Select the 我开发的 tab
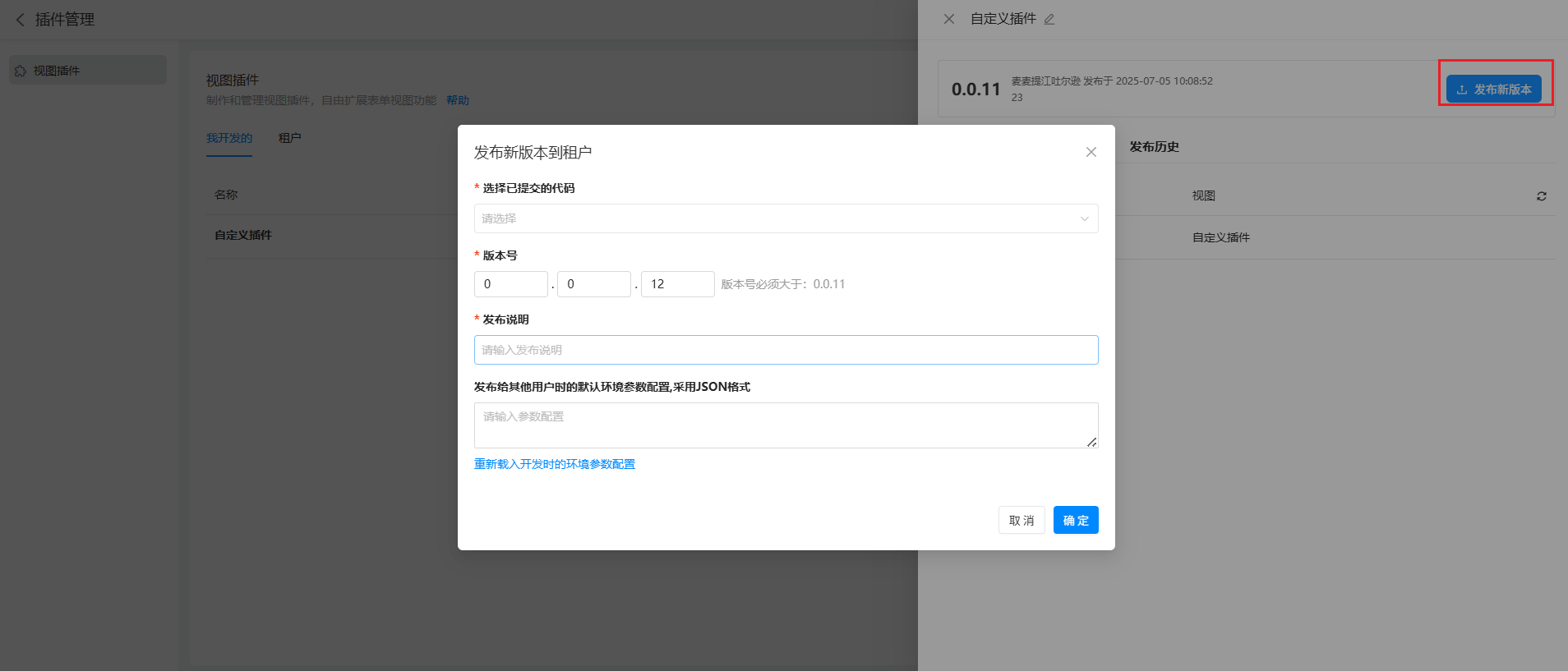 click(x=228, y=138)
